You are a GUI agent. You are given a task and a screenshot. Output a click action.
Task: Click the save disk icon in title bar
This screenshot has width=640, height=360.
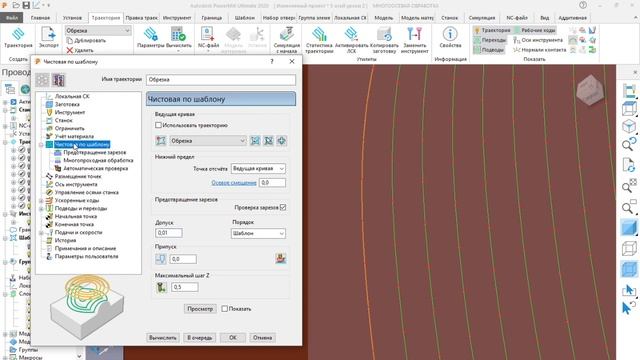[26, 5]
